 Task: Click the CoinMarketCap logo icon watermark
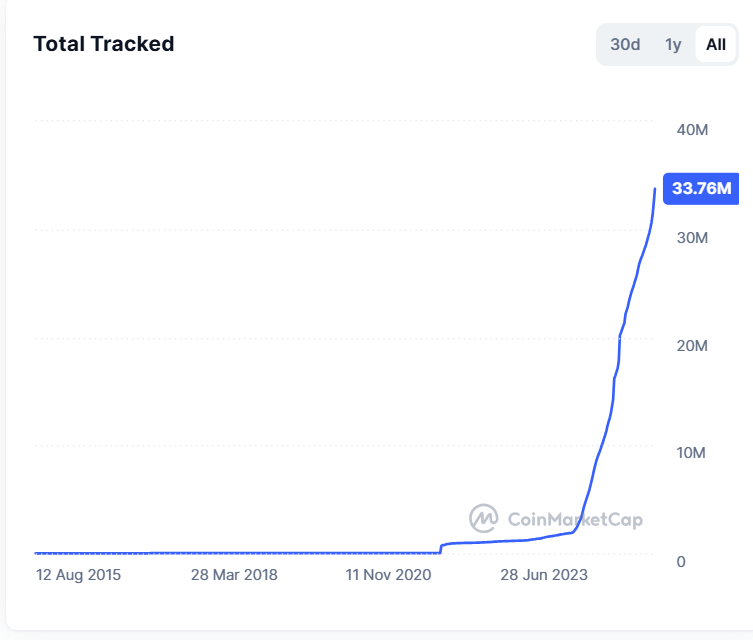point(484,518)
